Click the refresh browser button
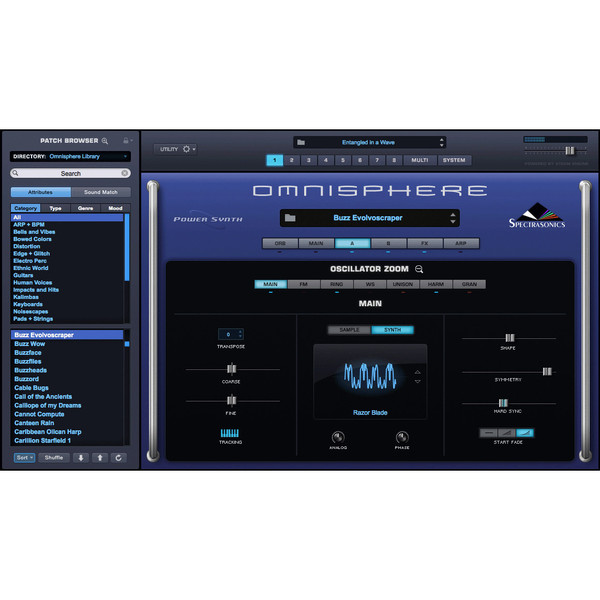 point(119,458)
